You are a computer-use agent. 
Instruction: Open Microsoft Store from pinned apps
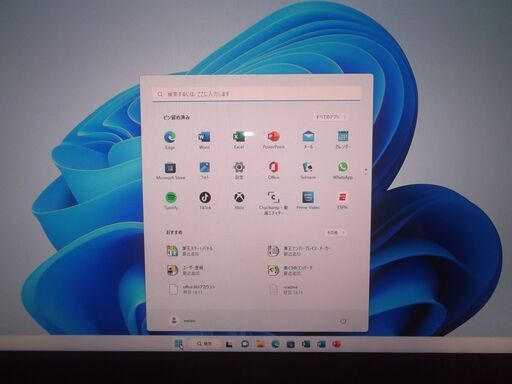170,167
